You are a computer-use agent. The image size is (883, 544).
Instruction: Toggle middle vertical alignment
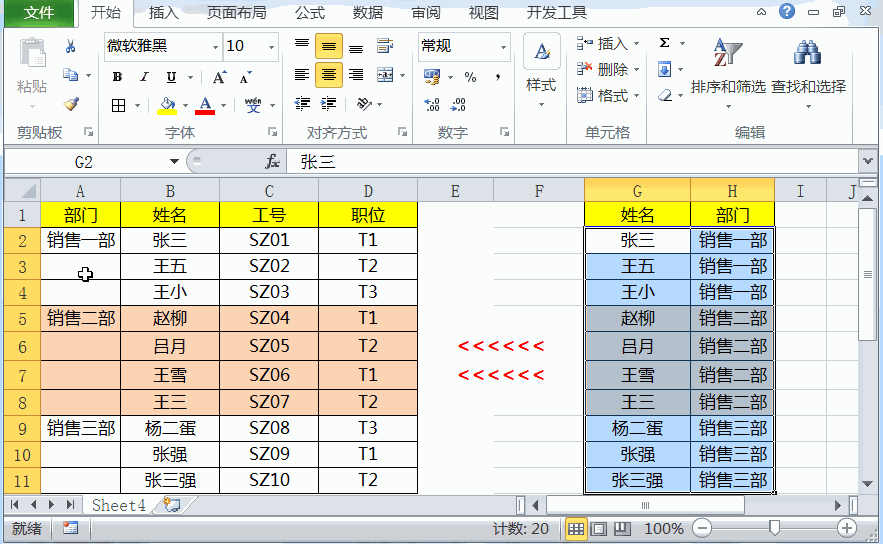click(329, 46)
